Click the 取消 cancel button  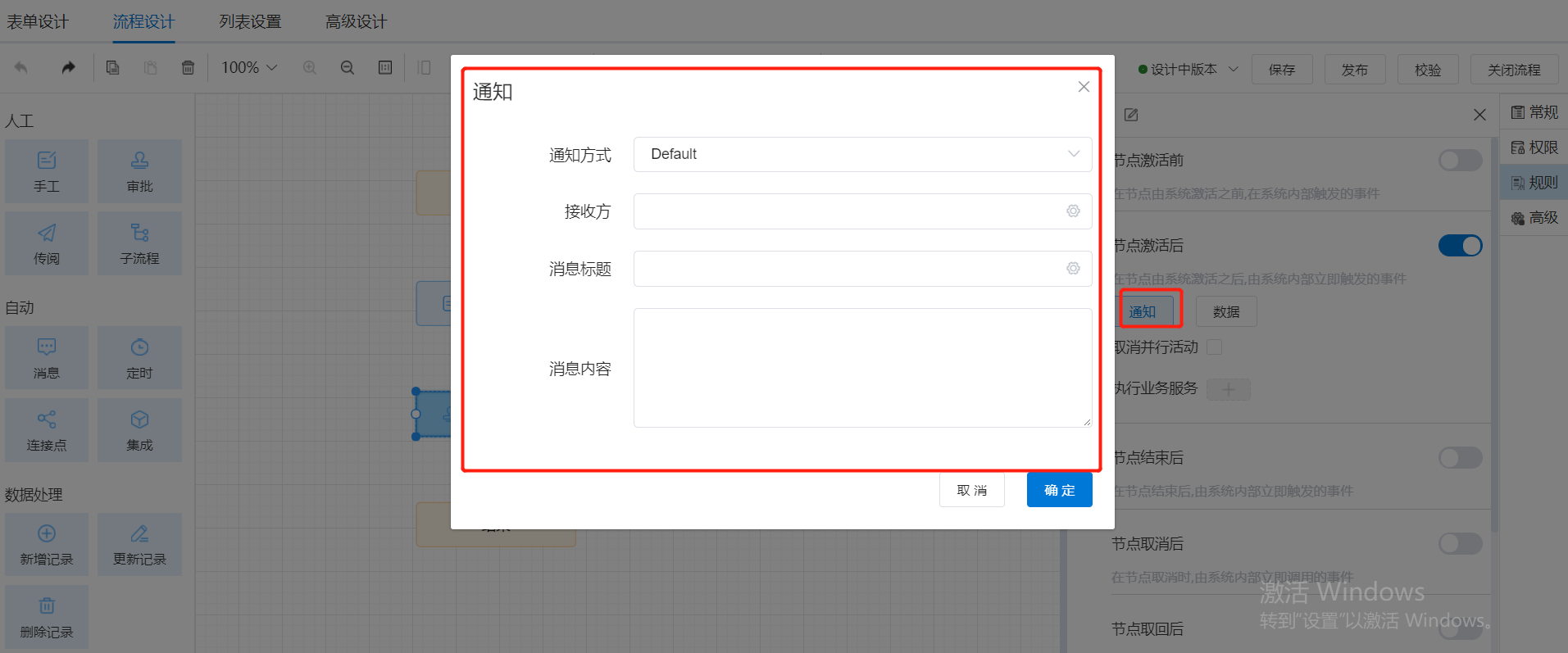(972, 490)
